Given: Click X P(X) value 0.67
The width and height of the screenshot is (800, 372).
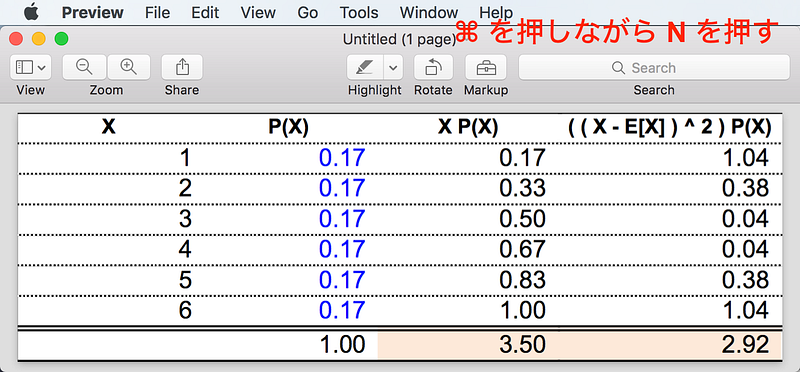Looking at the screenshot, I should tap(522, 250).
